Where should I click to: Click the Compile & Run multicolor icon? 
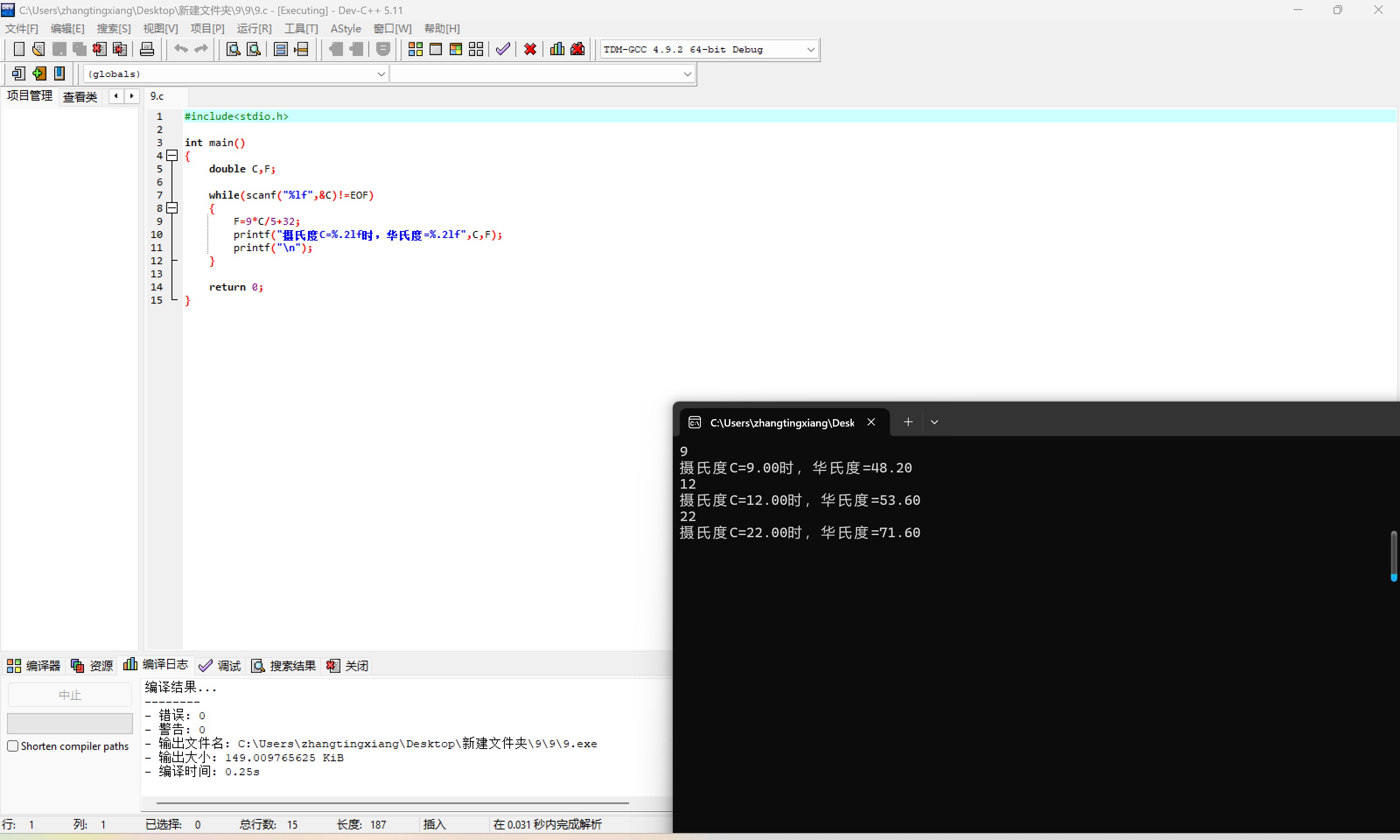coord(455,49)
